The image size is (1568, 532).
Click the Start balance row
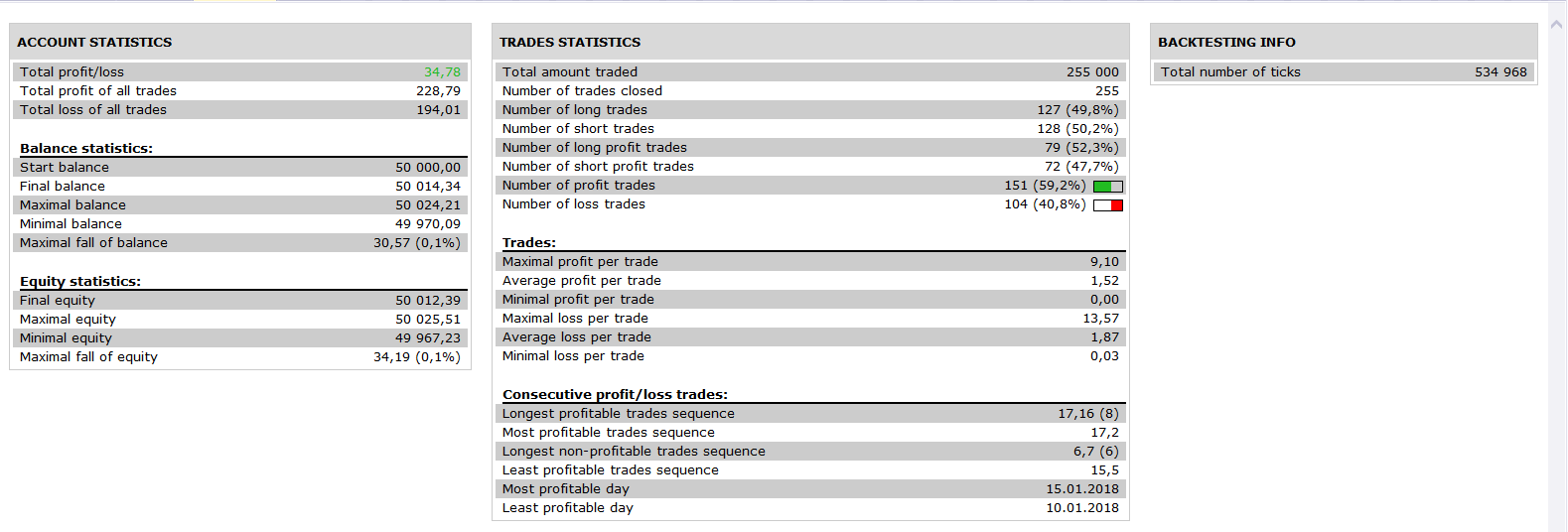[240, 167]
